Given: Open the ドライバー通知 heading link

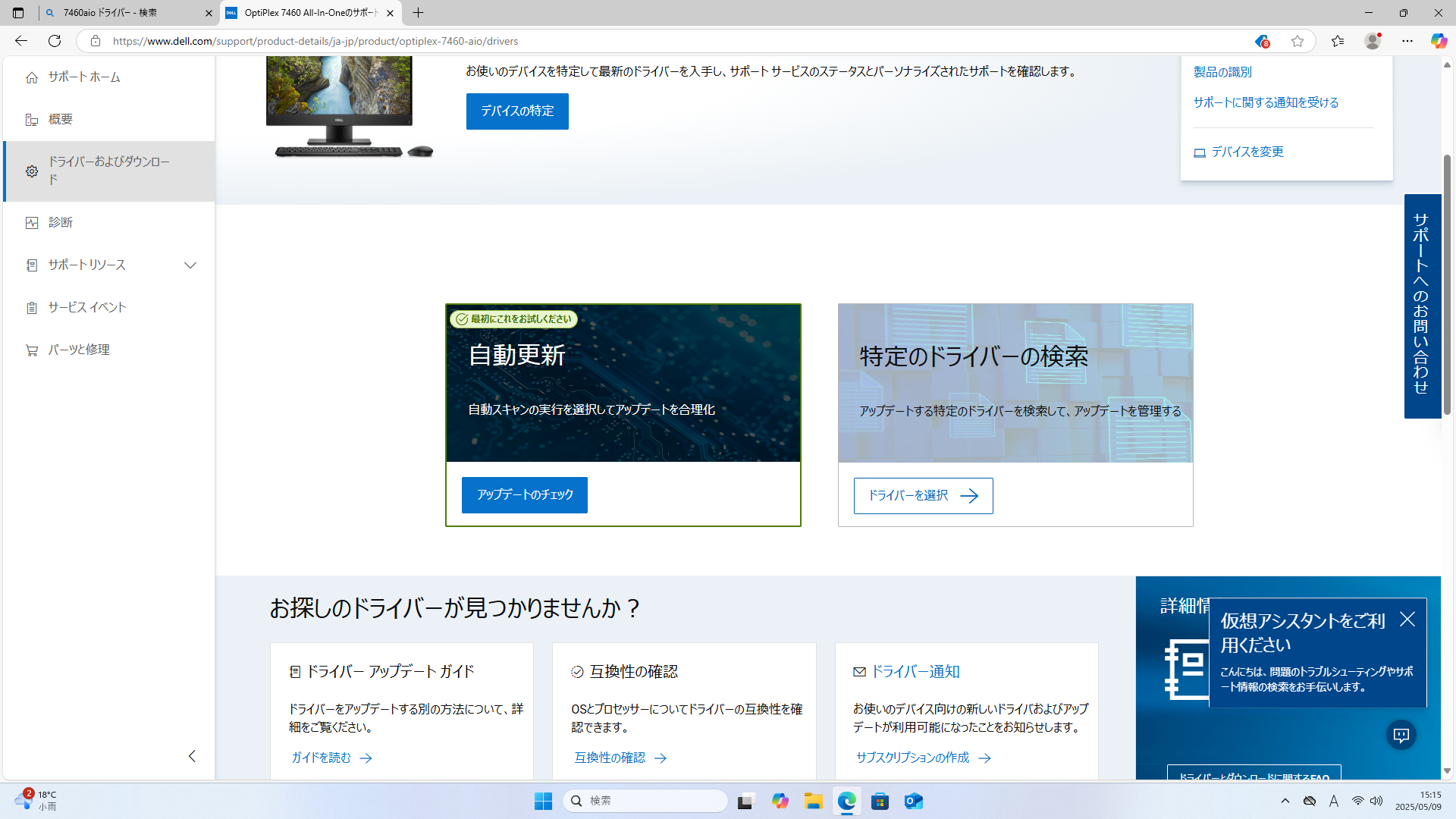Looking at the screenshot, I should (915, 672).
